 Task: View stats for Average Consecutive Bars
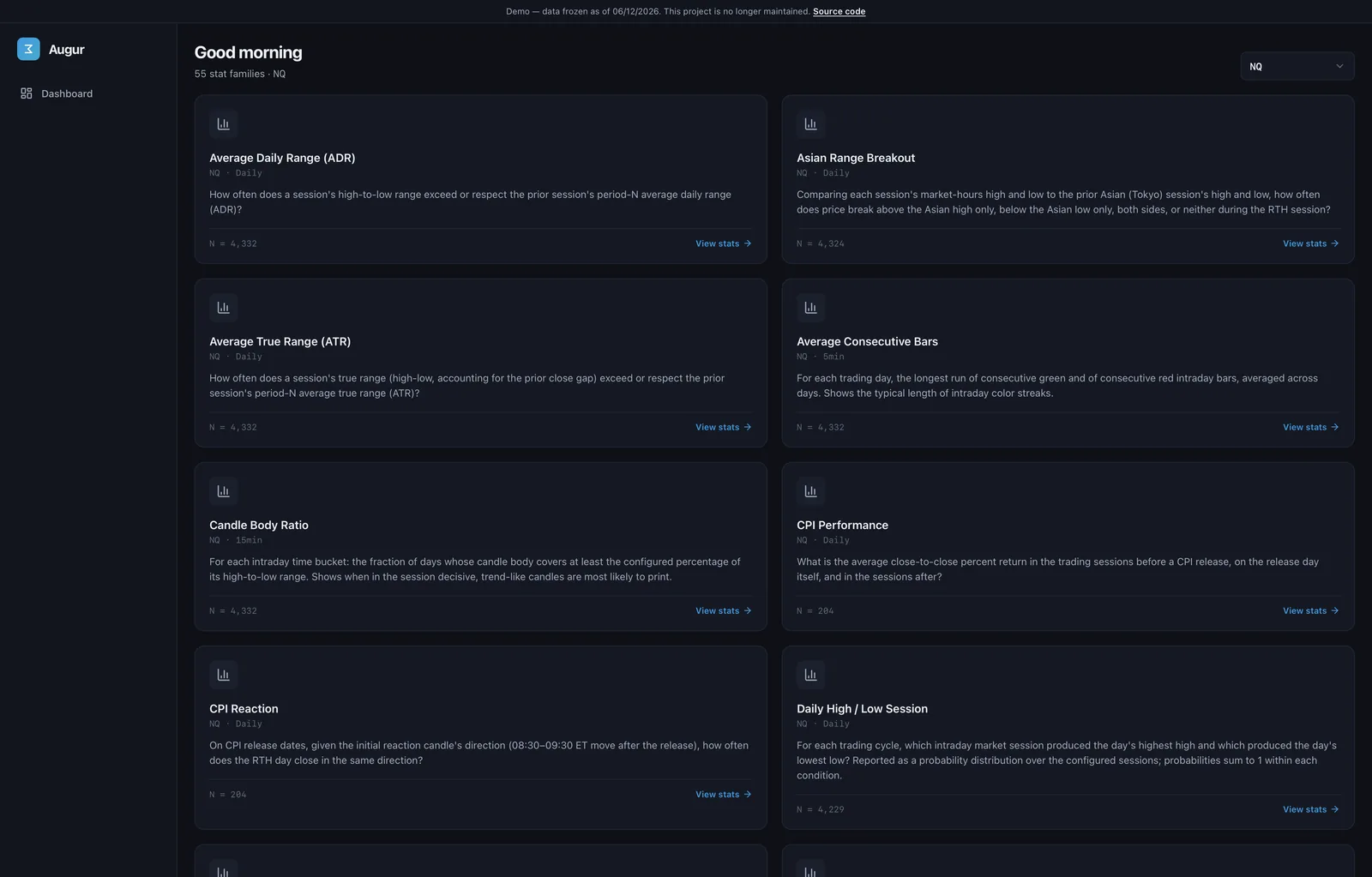pos(1310,427)
